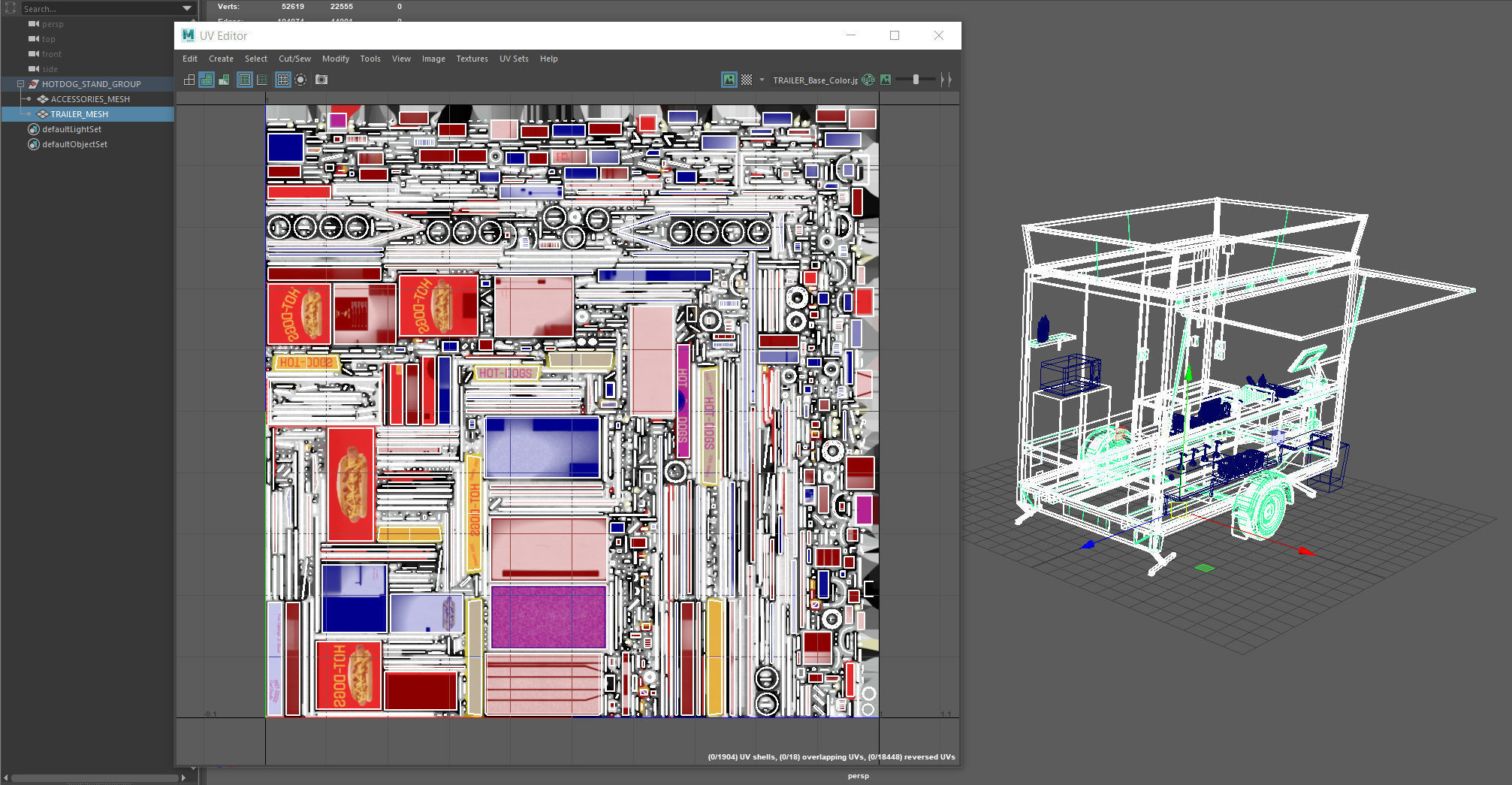Open the Image menu in UV Editor
Image resolution: width=1512 pixels, height=785 pixels.
pos(433,59)
